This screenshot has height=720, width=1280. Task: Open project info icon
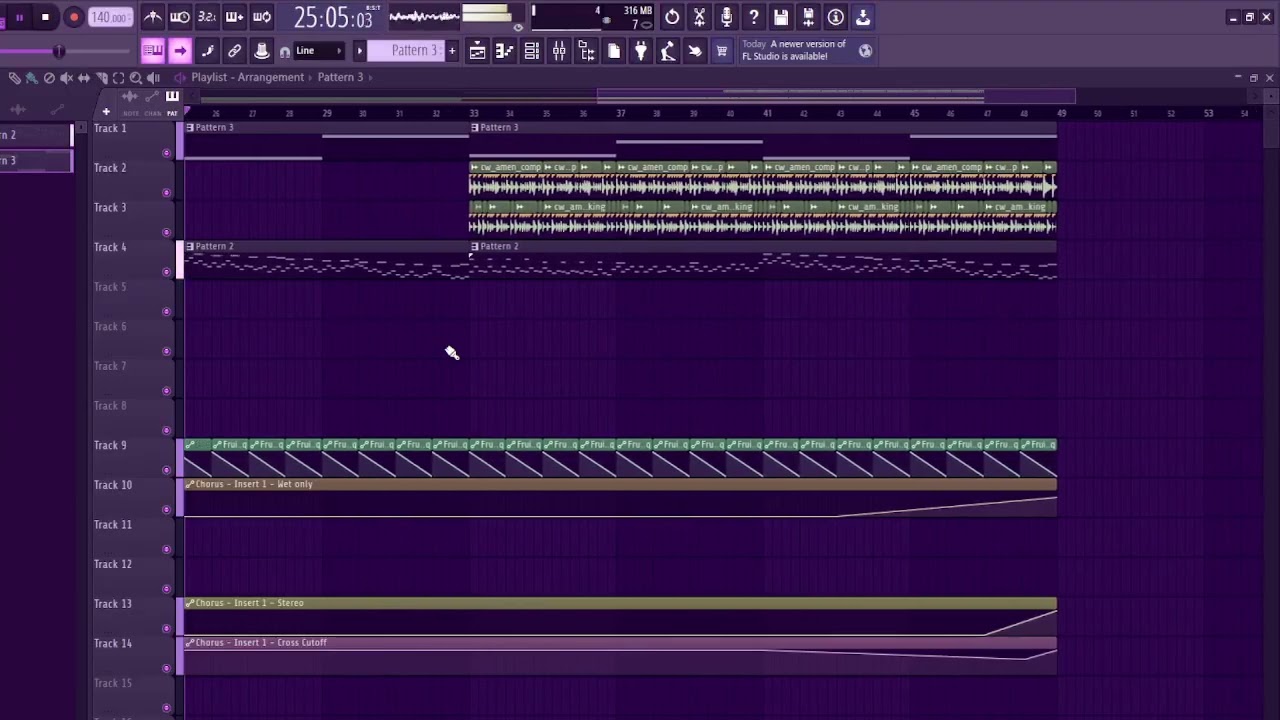click(835, 17)
